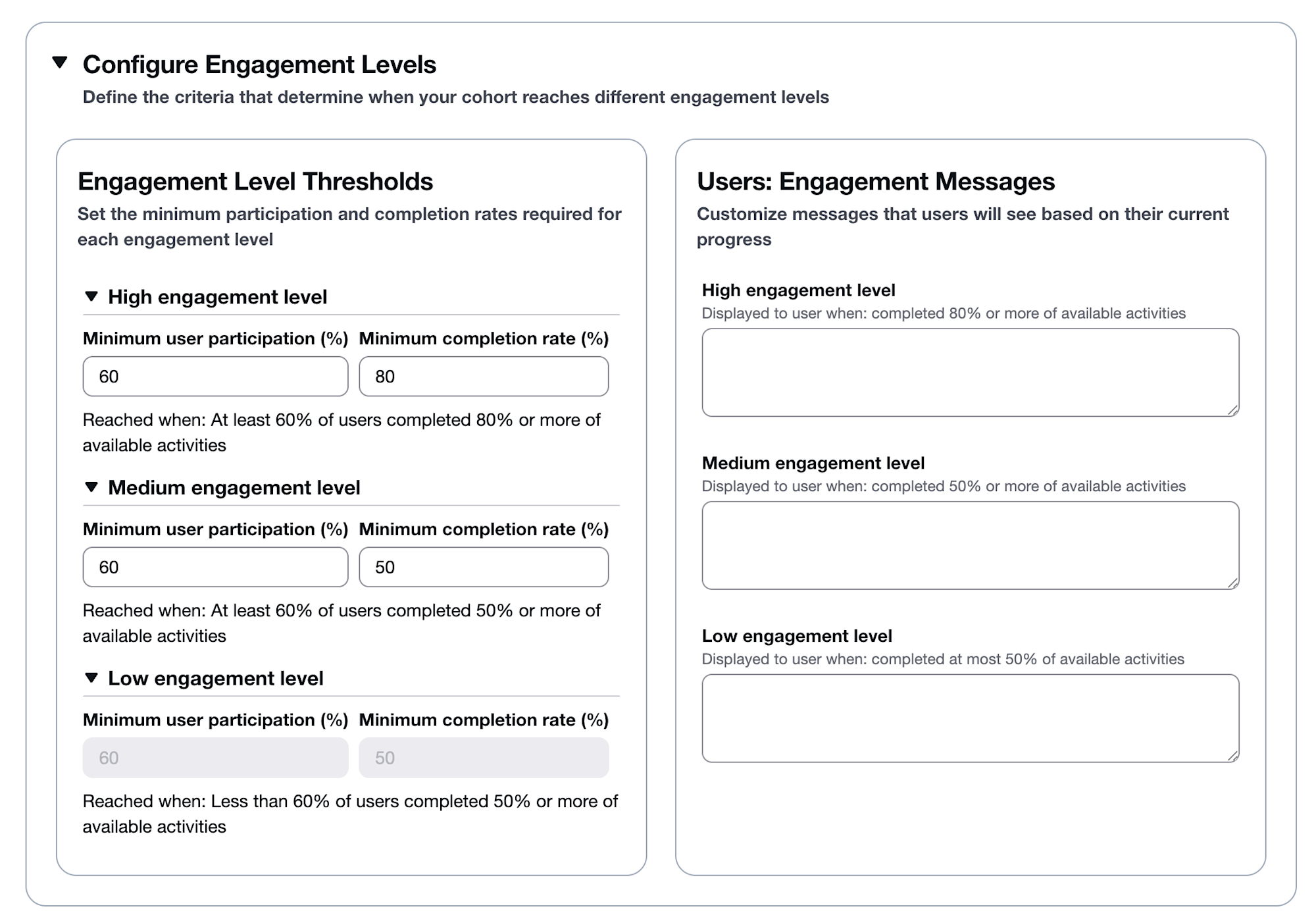The height and width of the screenshot is (923, 1316).
Task: Collapse the Medium engagement level disclosure triangle
Action: 91,487
